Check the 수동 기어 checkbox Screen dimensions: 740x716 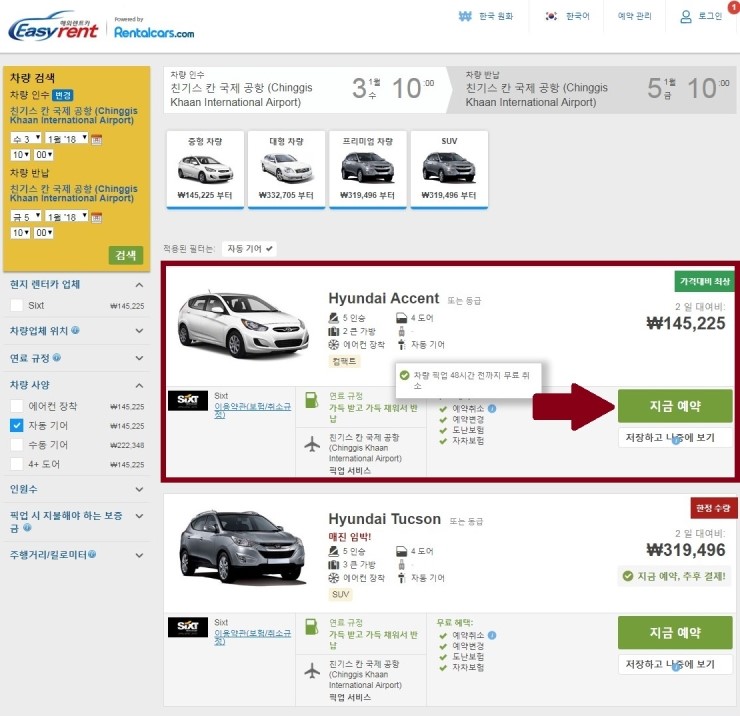click(17, 445)
